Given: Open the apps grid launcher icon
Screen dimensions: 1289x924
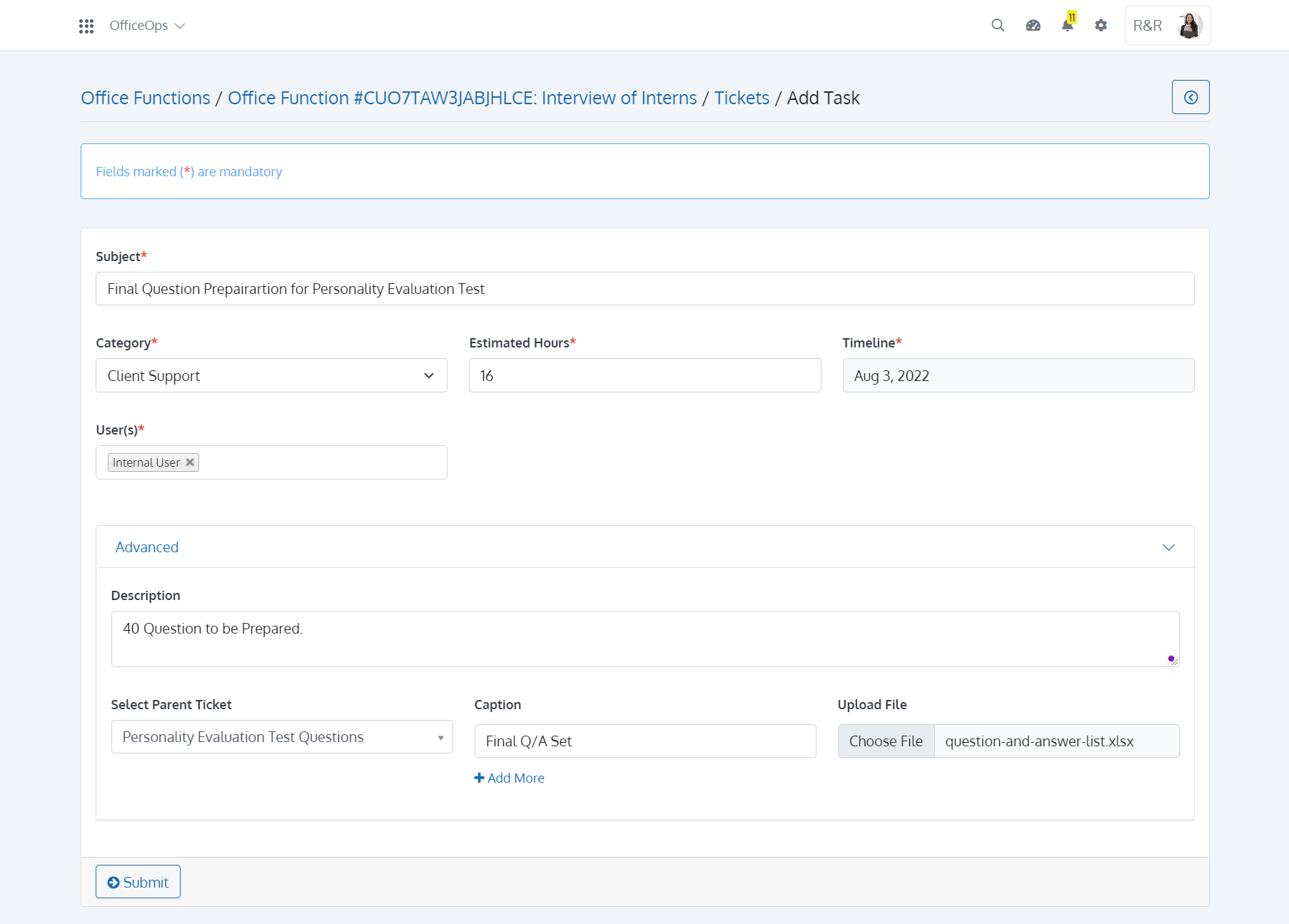Looking at the screenshot, I should tap(86, 26).
